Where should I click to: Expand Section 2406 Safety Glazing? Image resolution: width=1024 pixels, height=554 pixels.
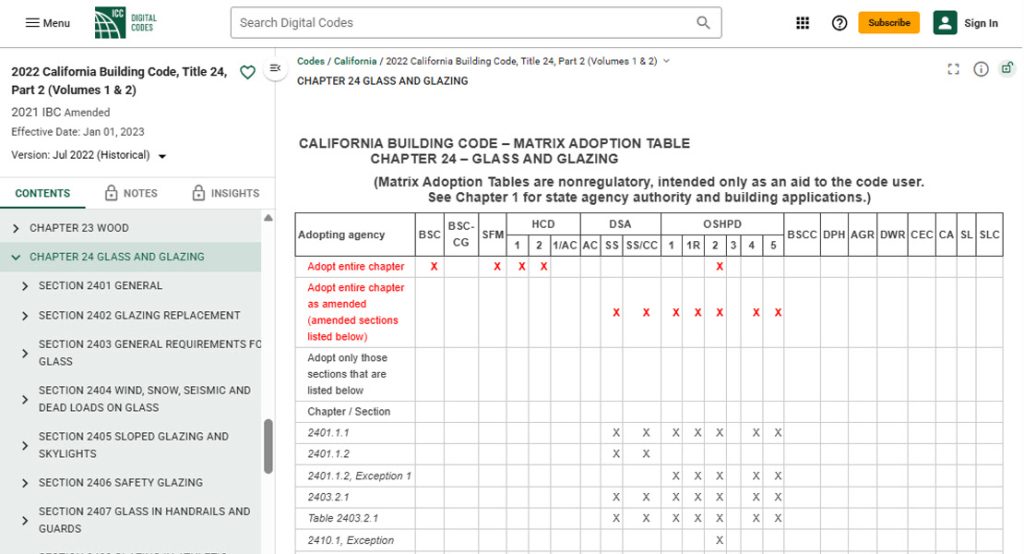[x=25, y=483]
